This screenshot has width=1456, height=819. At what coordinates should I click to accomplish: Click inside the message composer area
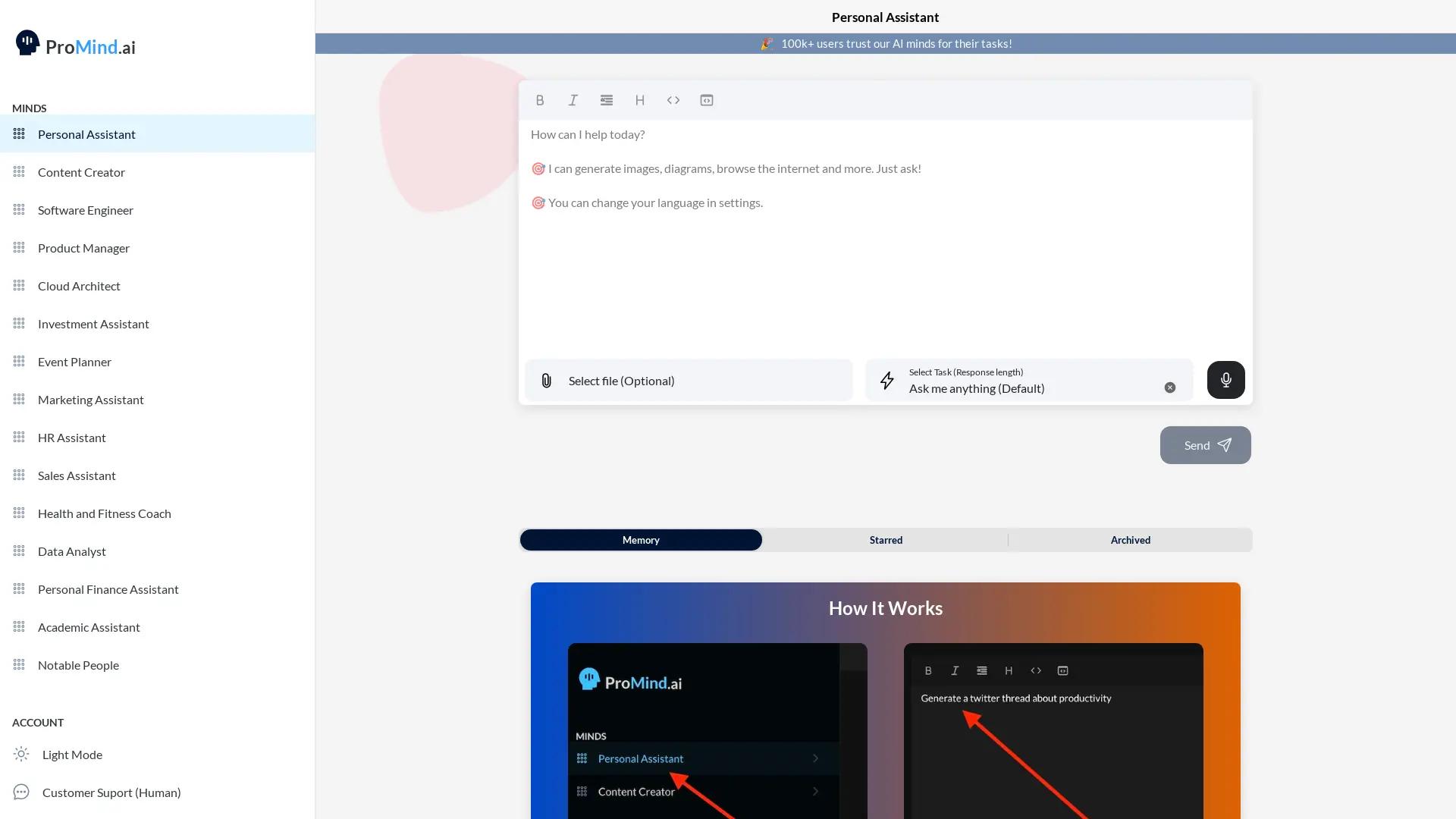tap(880, 265)
